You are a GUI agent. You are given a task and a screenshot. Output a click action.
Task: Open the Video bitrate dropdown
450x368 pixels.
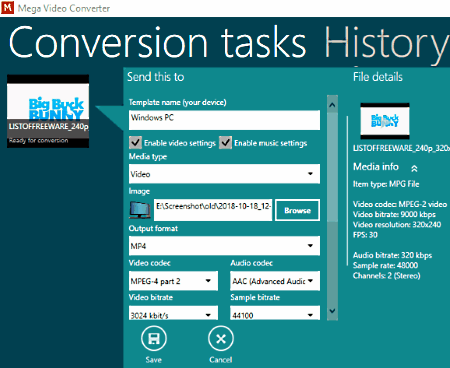(x=173, y=314)
